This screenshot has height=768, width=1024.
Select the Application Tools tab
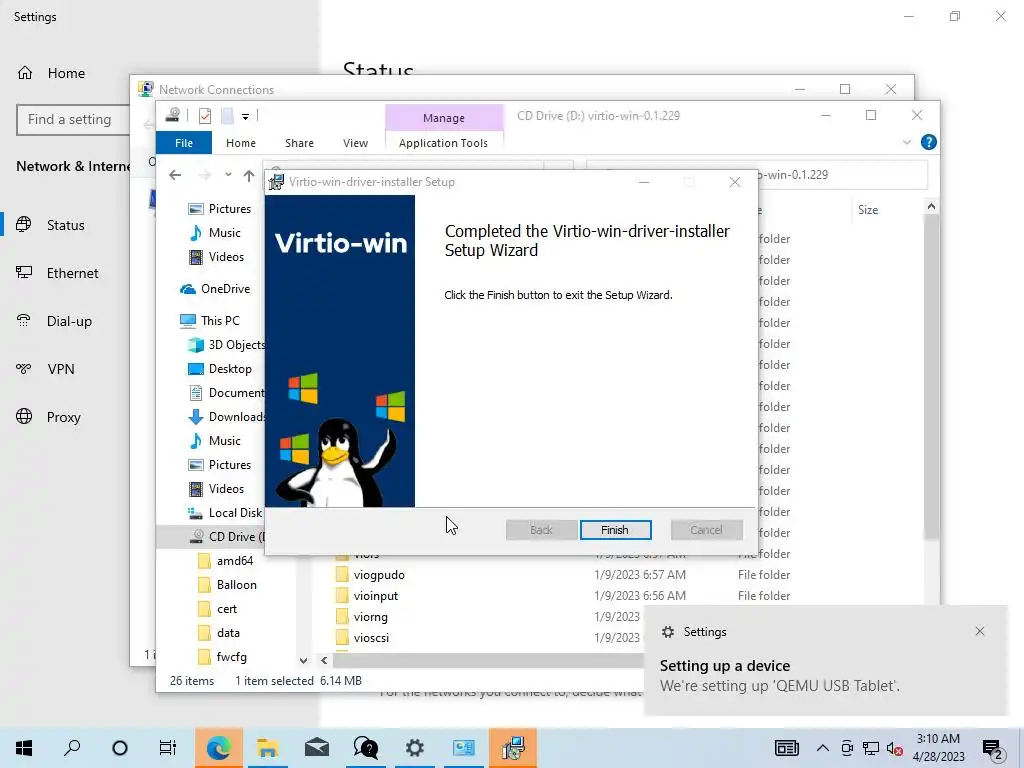coord(443,142)
